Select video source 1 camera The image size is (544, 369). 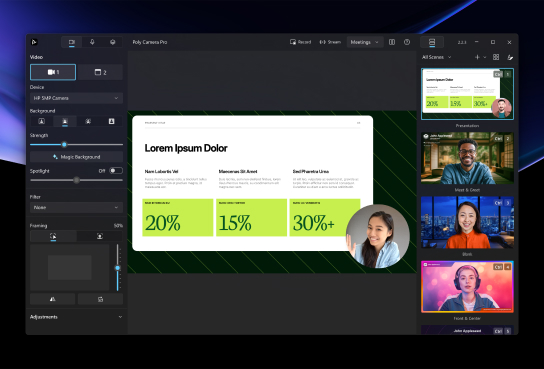tap(53, 72)
